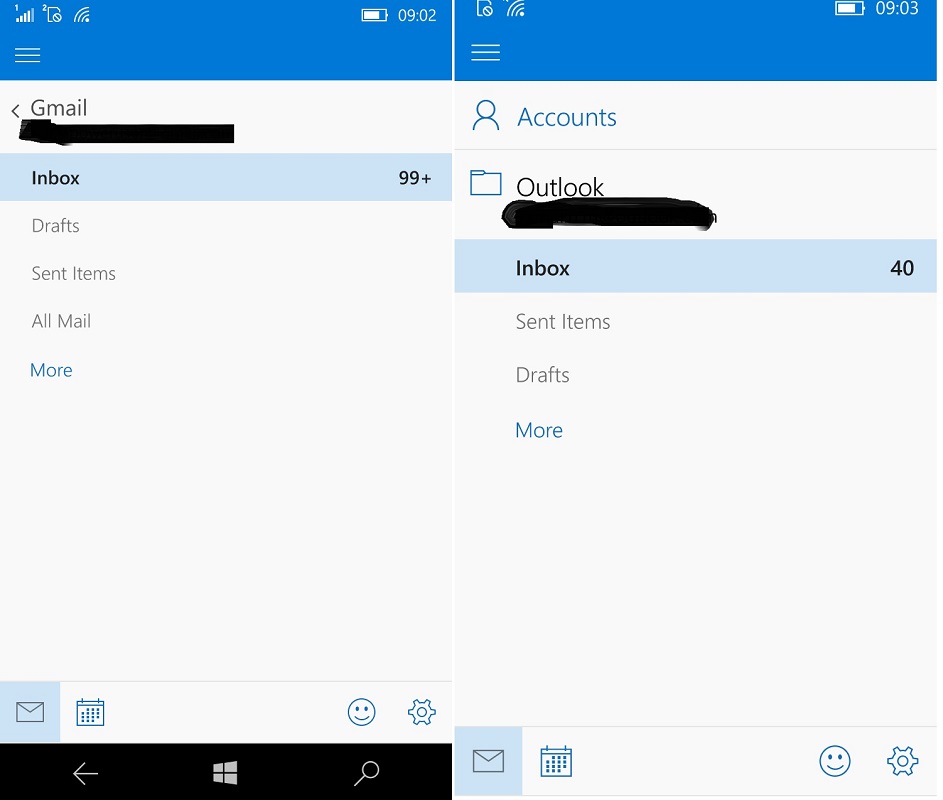
Task: Show More folders in Gmail screen
Action: 51,370
